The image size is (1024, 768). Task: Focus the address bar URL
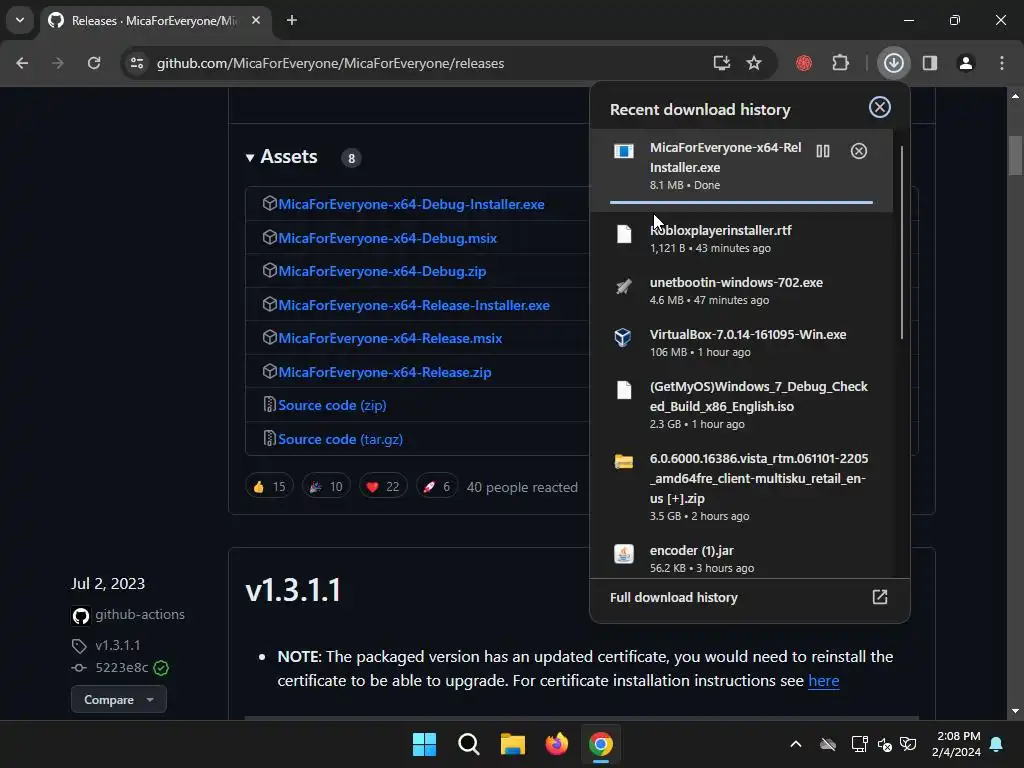tap(330, 63)
